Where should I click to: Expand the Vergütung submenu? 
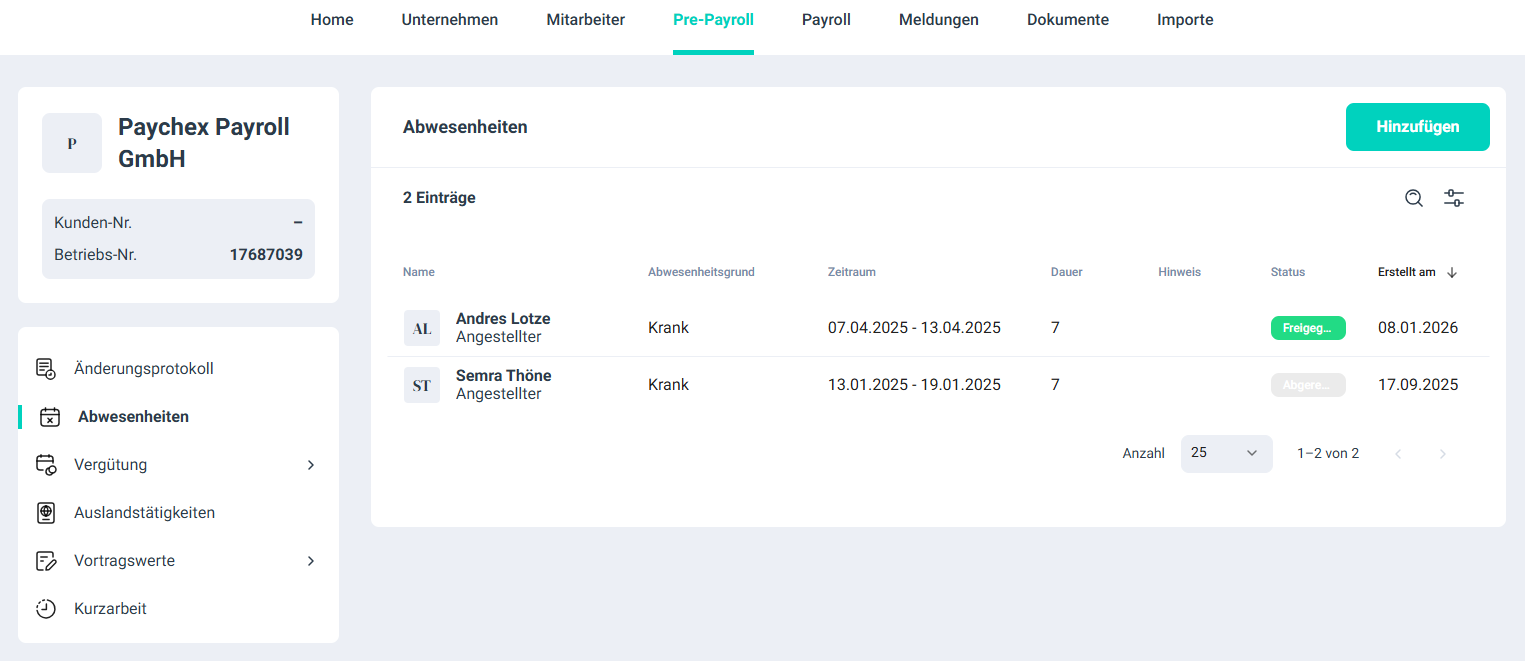click(x=310, y=465)
